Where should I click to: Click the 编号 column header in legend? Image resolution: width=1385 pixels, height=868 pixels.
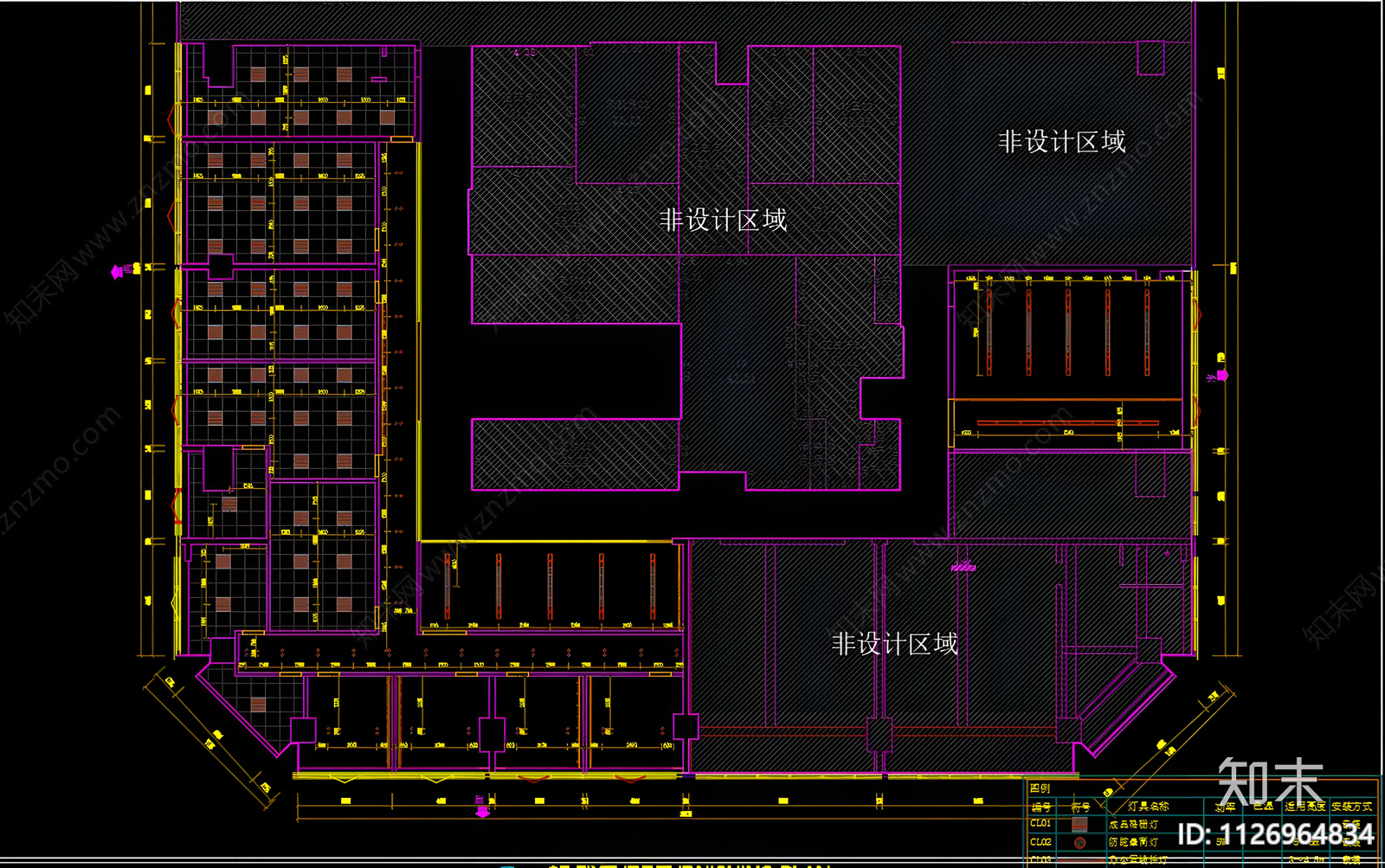point(1040,807)
